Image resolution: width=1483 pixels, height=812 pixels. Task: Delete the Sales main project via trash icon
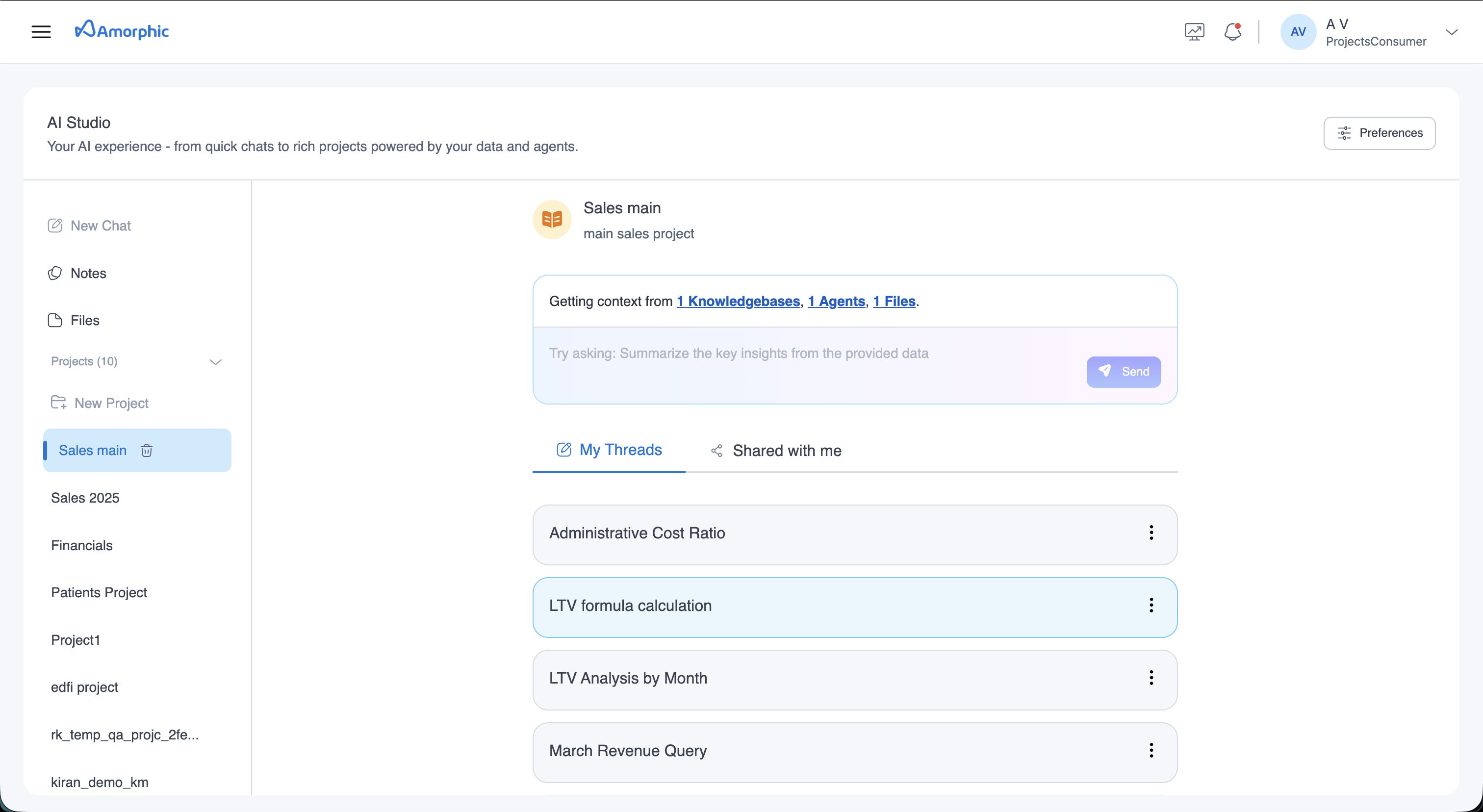[146, 451]
